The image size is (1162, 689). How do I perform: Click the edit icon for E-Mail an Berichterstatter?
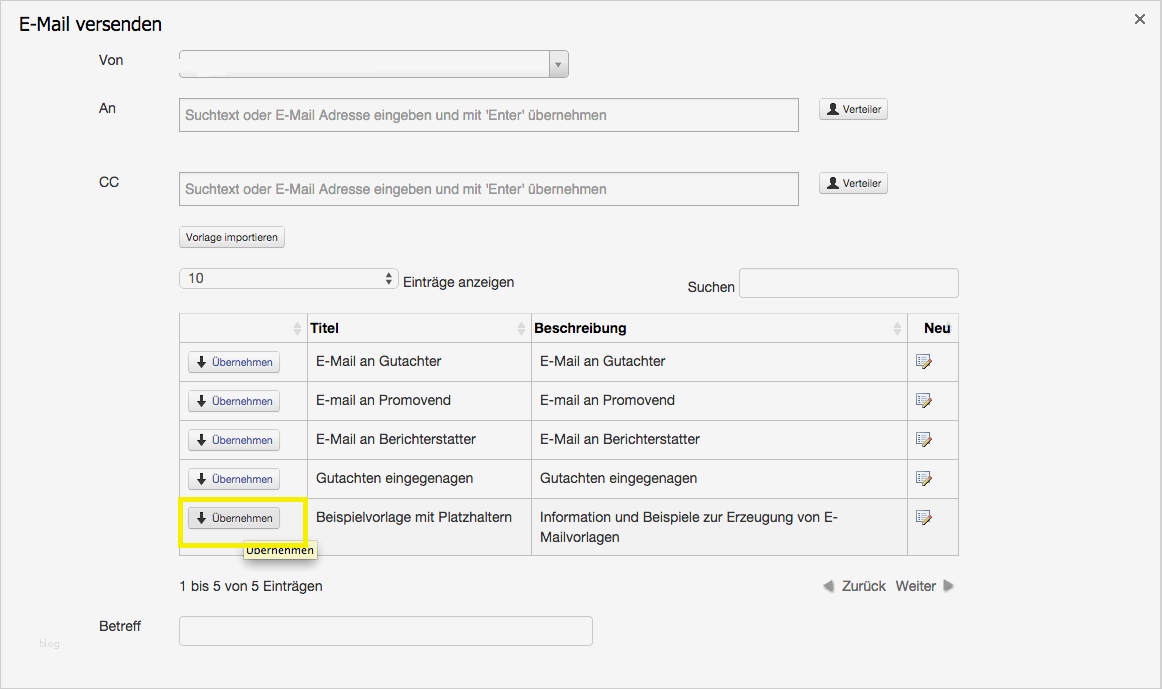(x=924, y=440)
